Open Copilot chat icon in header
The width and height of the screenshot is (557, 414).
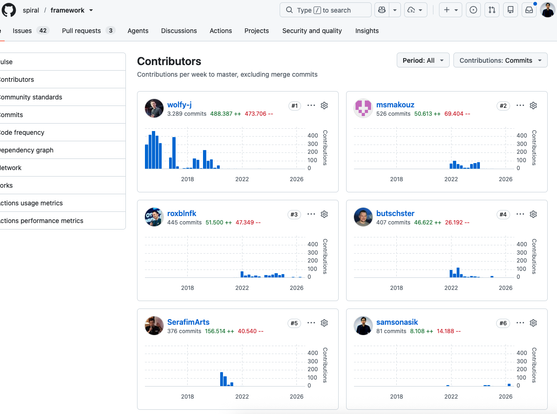point(382,10)
